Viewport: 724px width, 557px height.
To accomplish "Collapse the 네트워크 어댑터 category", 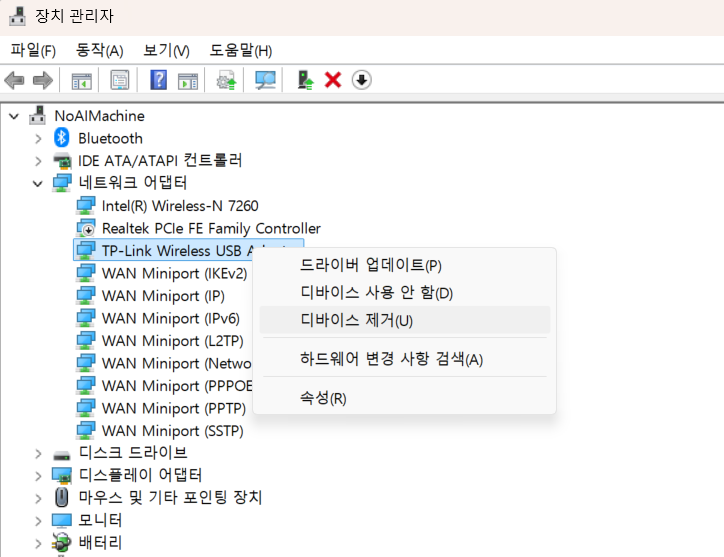I will (38, 183).
